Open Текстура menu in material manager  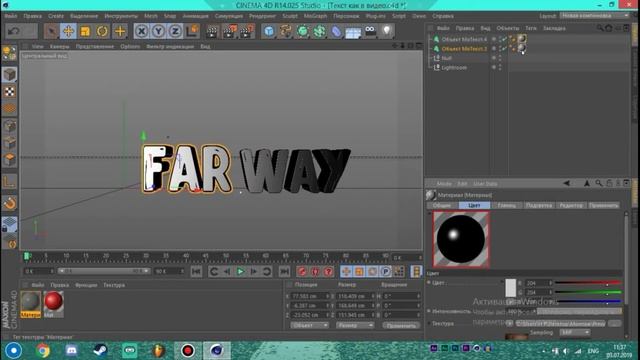pos(114,285)
